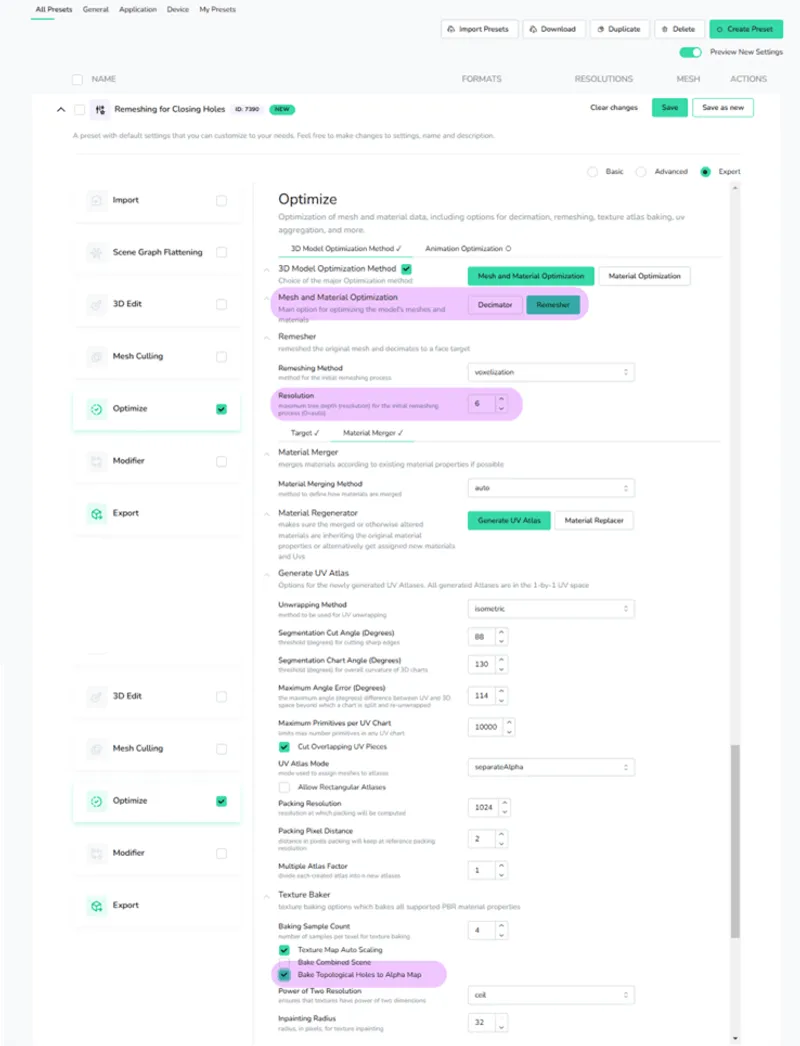The width and height of the screenshot is (800, 1046).
Task: Click the first Mesh Culling step icon
Action: pos(97,356)
